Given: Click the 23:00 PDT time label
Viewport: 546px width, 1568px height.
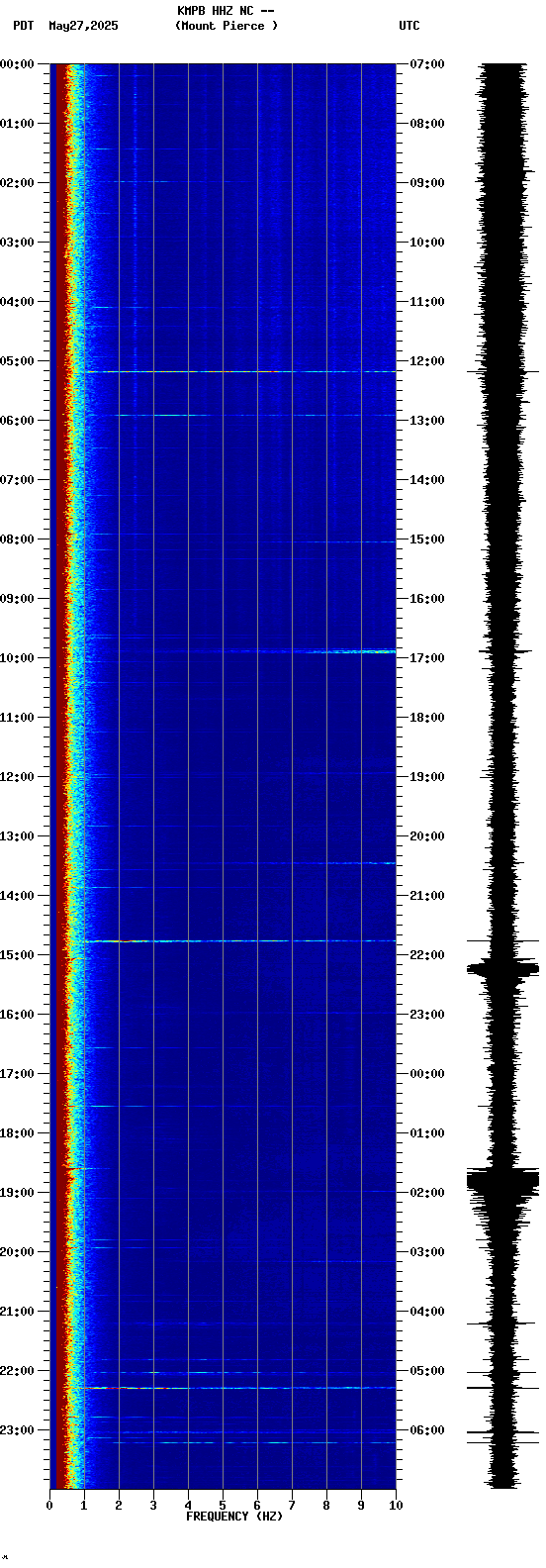Looking at the screenshot, I should click(x=18, y=1430).
